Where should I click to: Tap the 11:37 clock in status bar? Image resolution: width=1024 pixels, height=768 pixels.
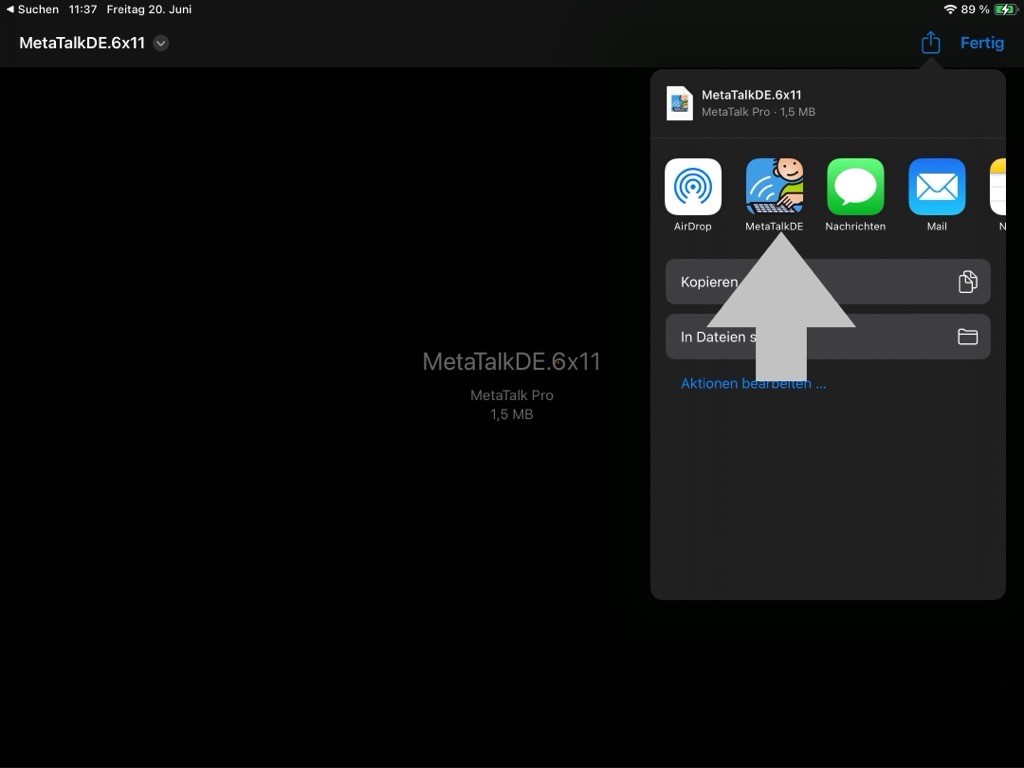coord(82,9)
